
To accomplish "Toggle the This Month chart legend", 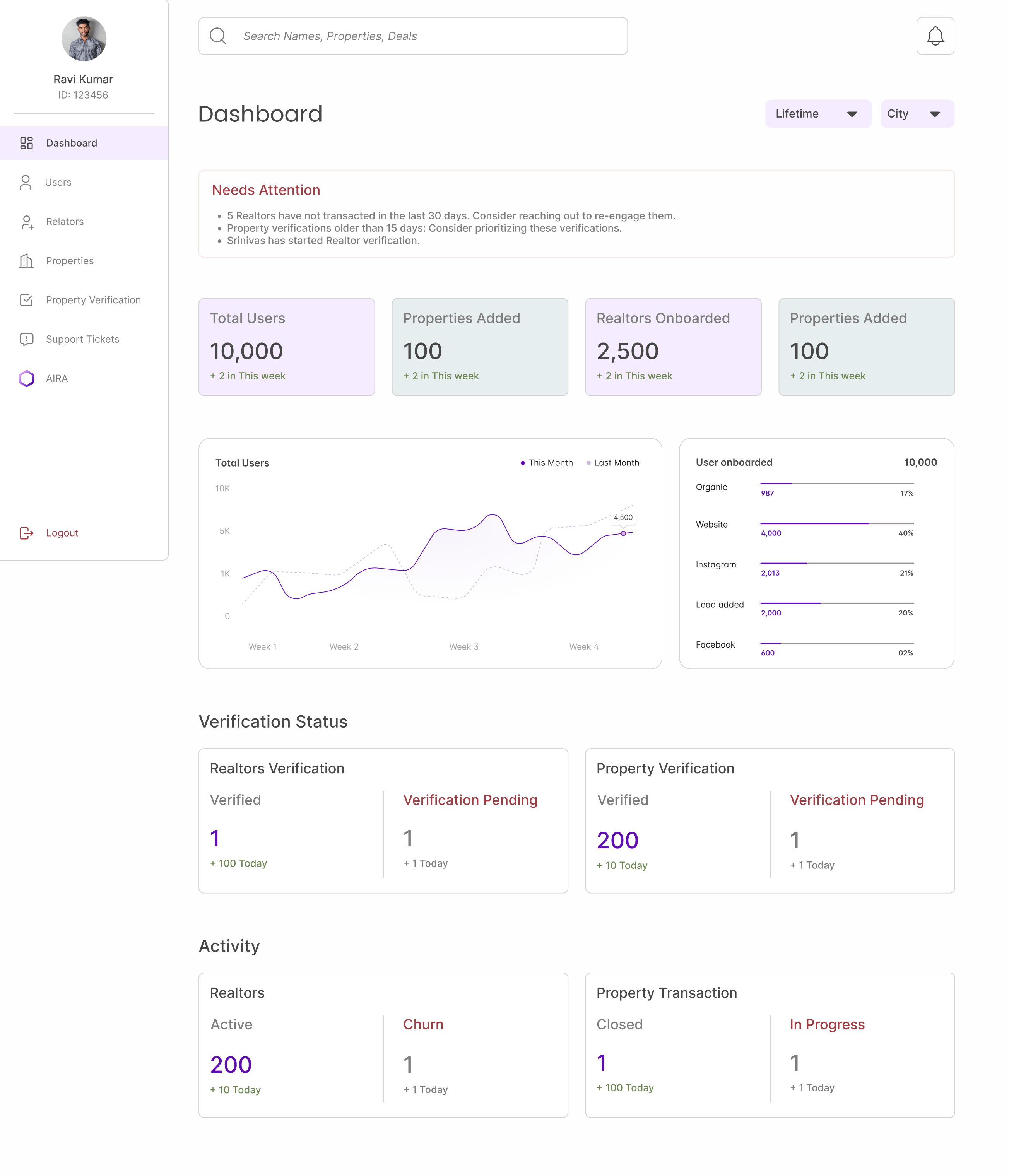I will 547,463.
